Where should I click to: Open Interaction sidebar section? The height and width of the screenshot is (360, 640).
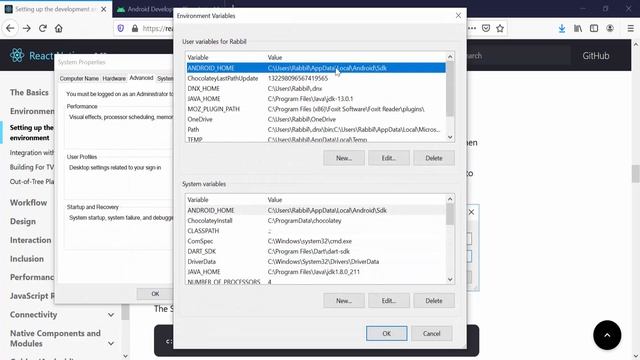point(31,240)
